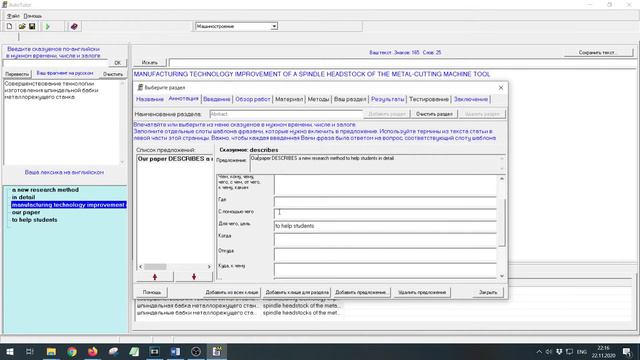640x360 pixels.
Task: Click the Откуда input field
Action: [x=385, y=254]
